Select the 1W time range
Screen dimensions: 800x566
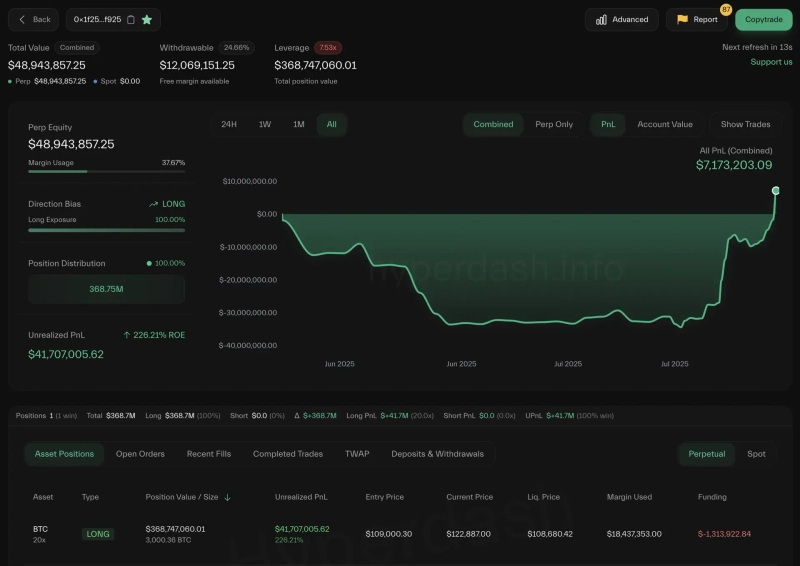coord(265,124)
